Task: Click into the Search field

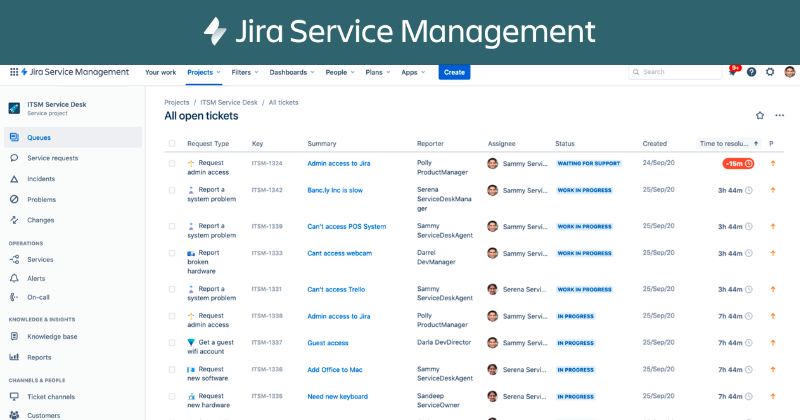Action: pos(675,72)
